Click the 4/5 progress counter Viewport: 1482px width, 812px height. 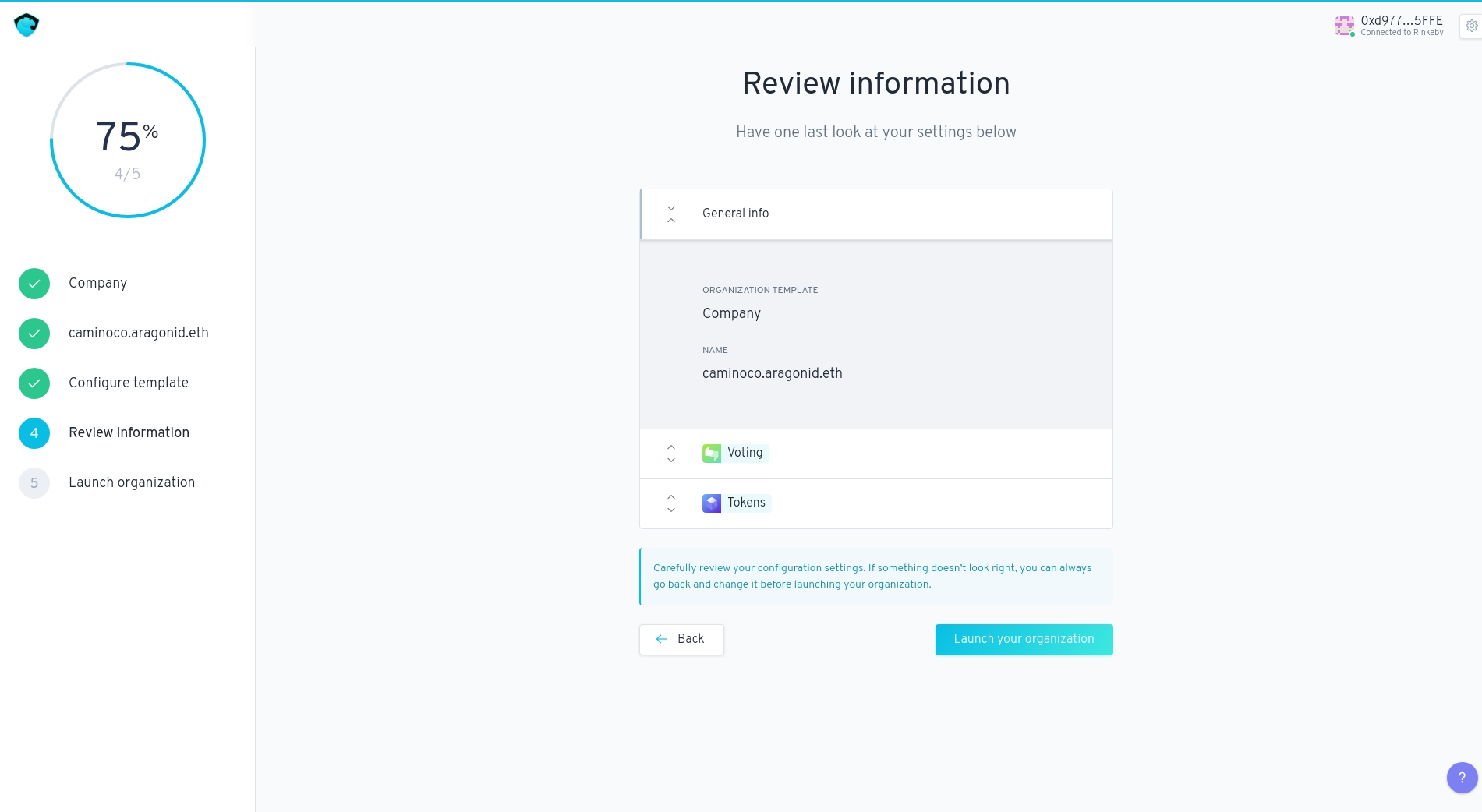tap(127, 174)
